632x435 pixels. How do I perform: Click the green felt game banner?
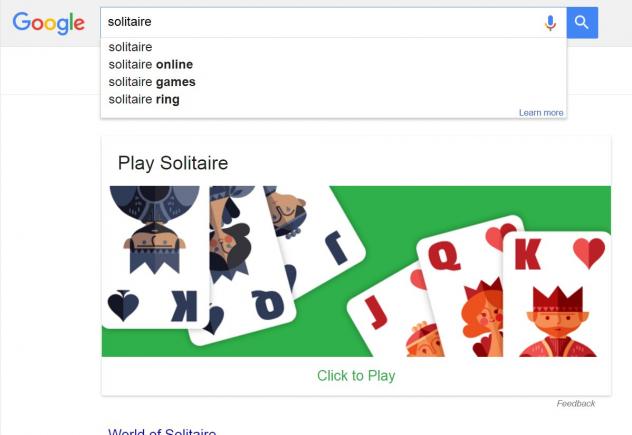pos(356,271)
